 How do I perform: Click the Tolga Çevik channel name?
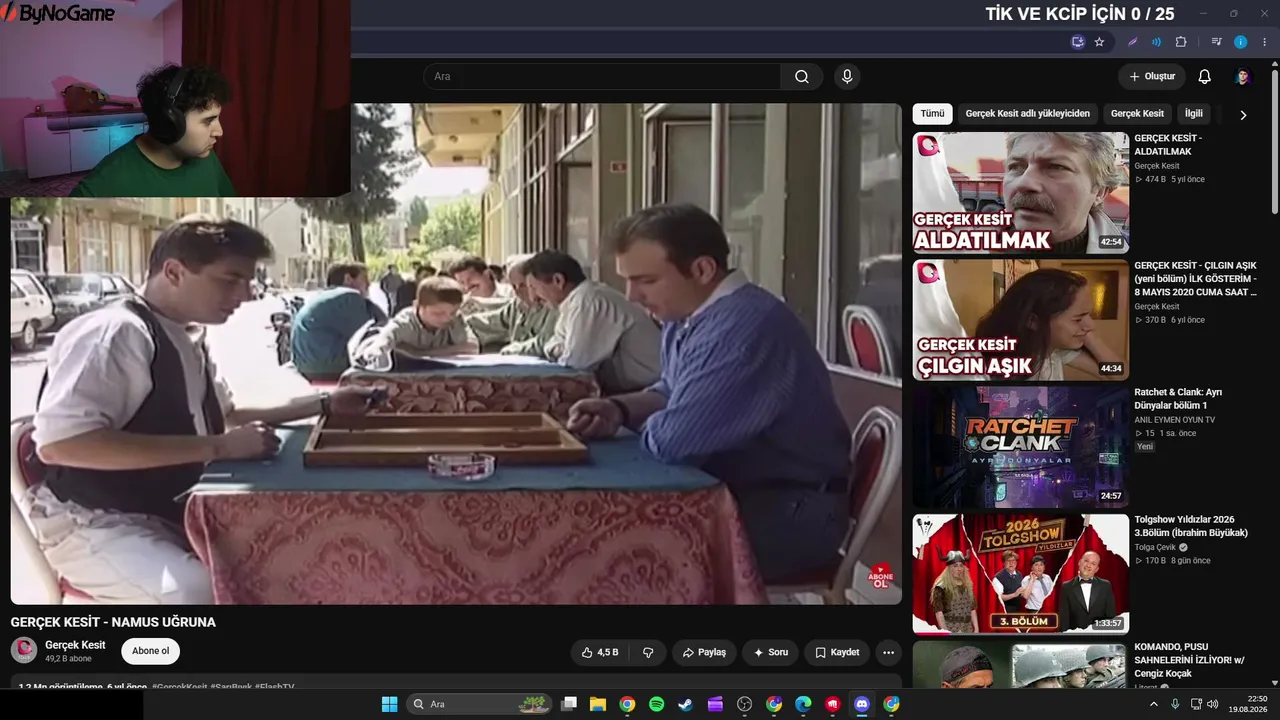1155,547
